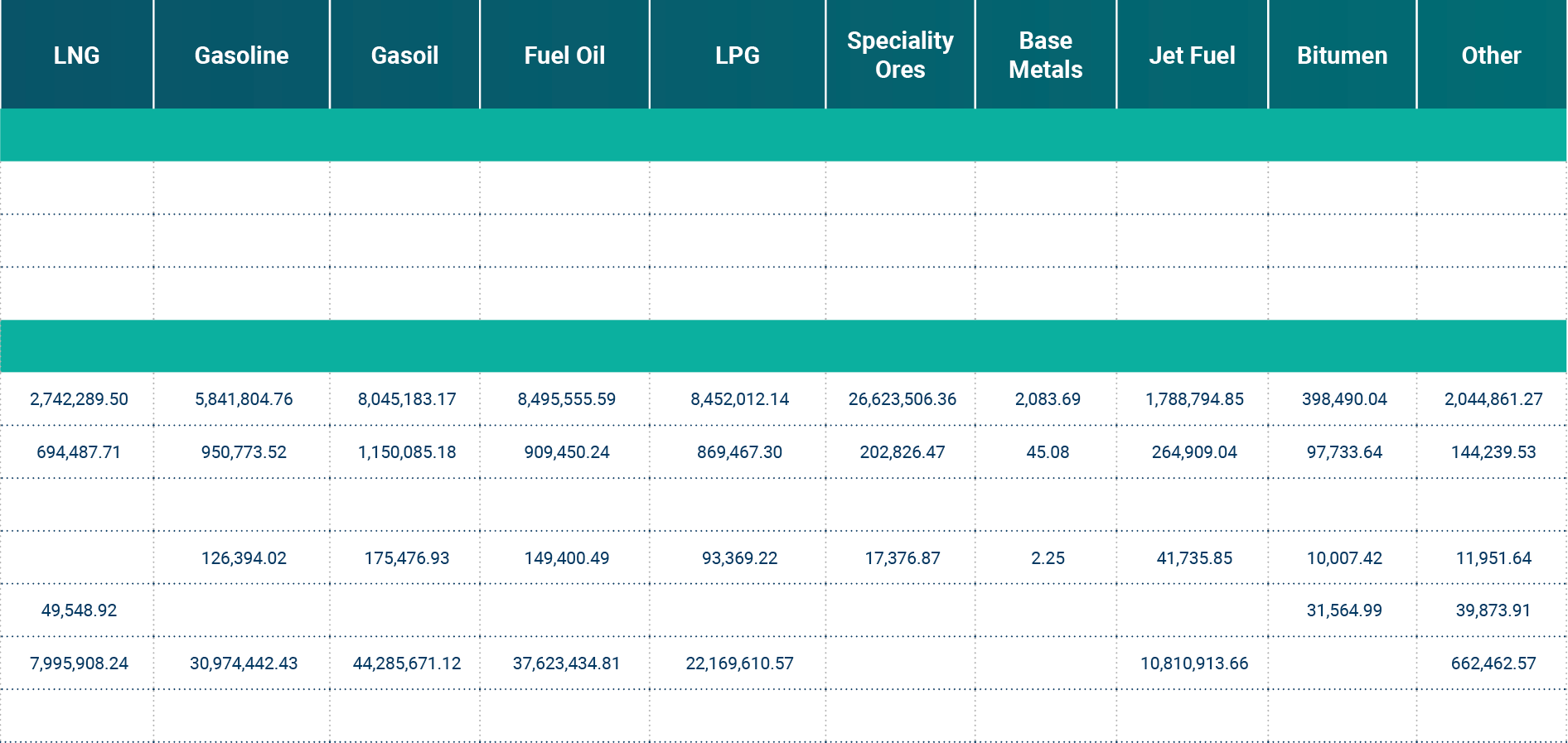Select the Bitumen column header
The image size is (1568, 743).
click(x=1342, y=55)
